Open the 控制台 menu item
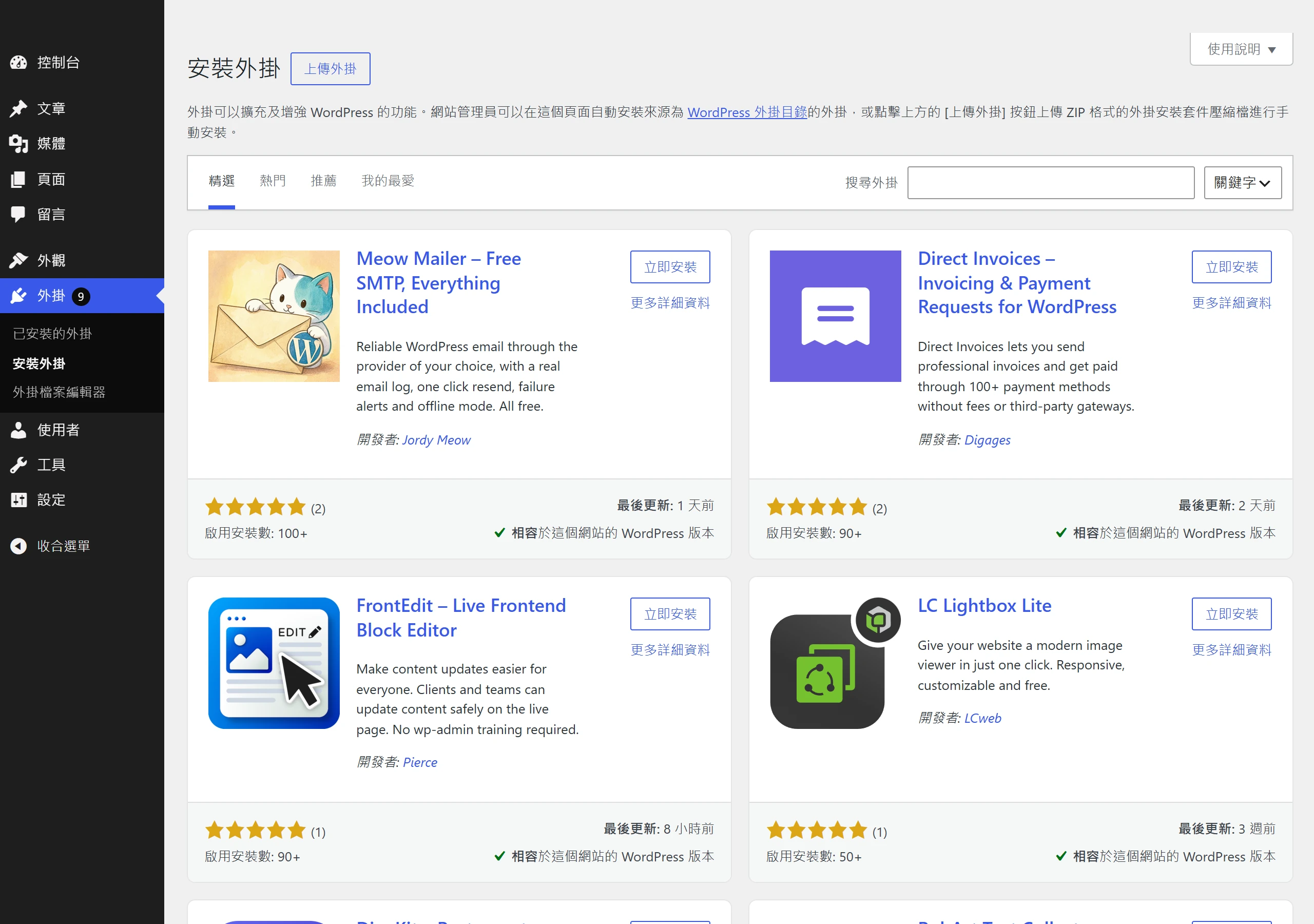The width and height of the screenshot is (1314, 924). pos(82,63)
